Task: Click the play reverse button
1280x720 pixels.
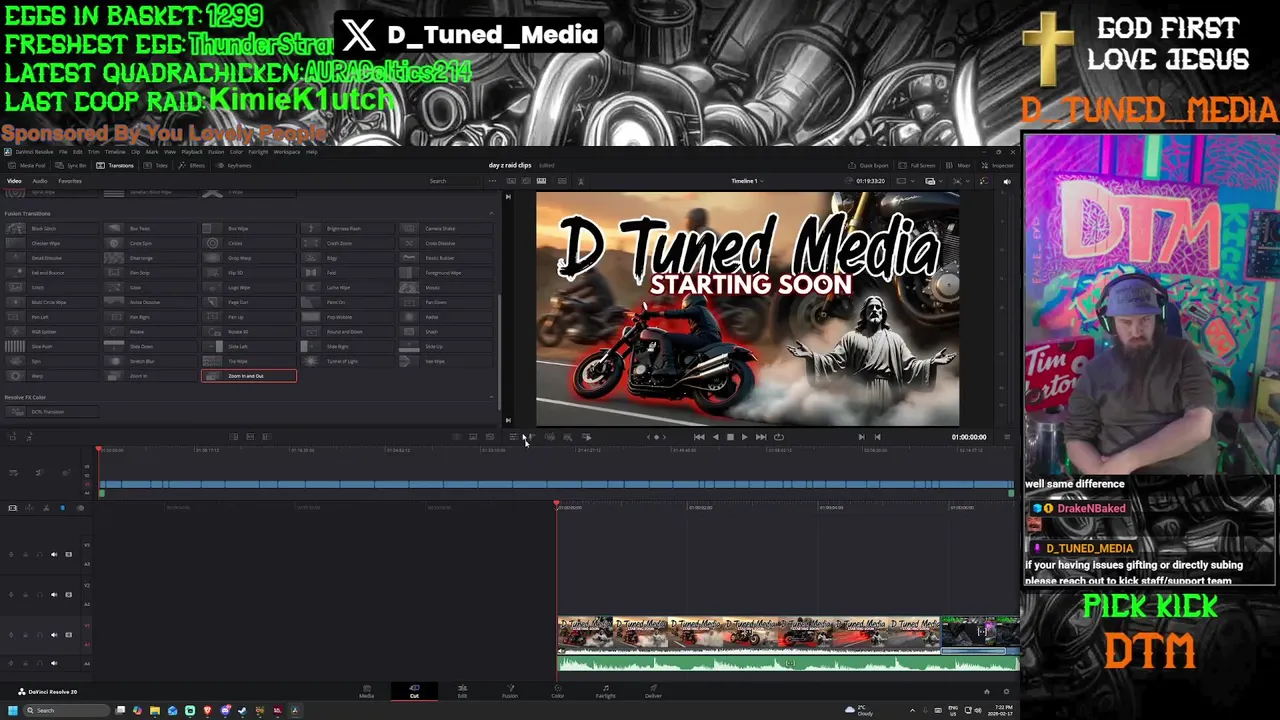Action: click(714, 437)
